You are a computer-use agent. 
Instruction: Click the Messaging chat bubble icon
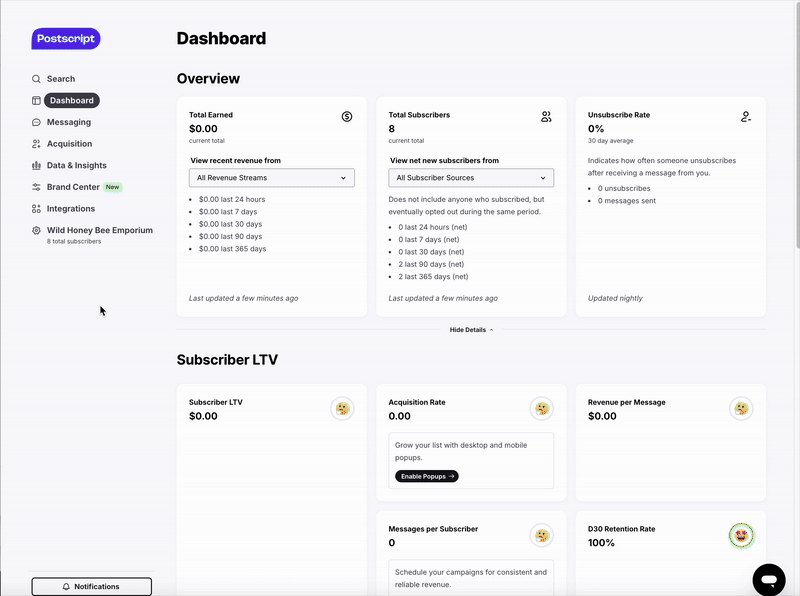tap(36, 122)
